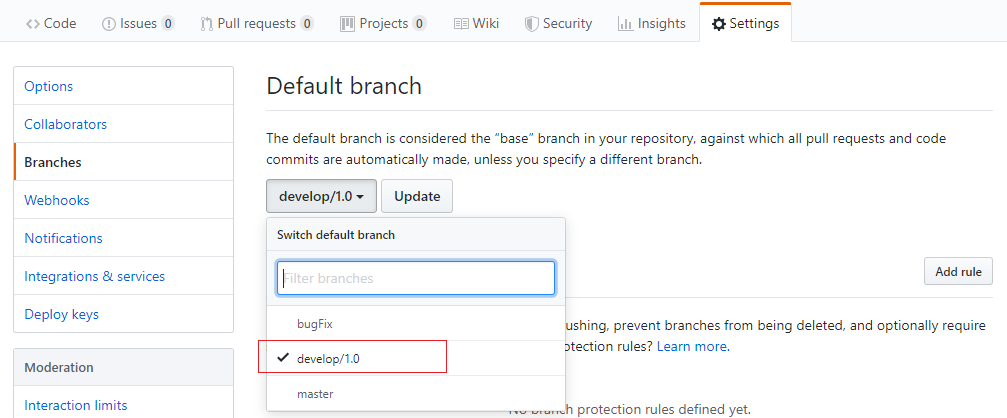This screenshot has width=1007, height=418.
Task: Go to Collaborators settings
Action: pyautogui.click(x=65, y=124)
